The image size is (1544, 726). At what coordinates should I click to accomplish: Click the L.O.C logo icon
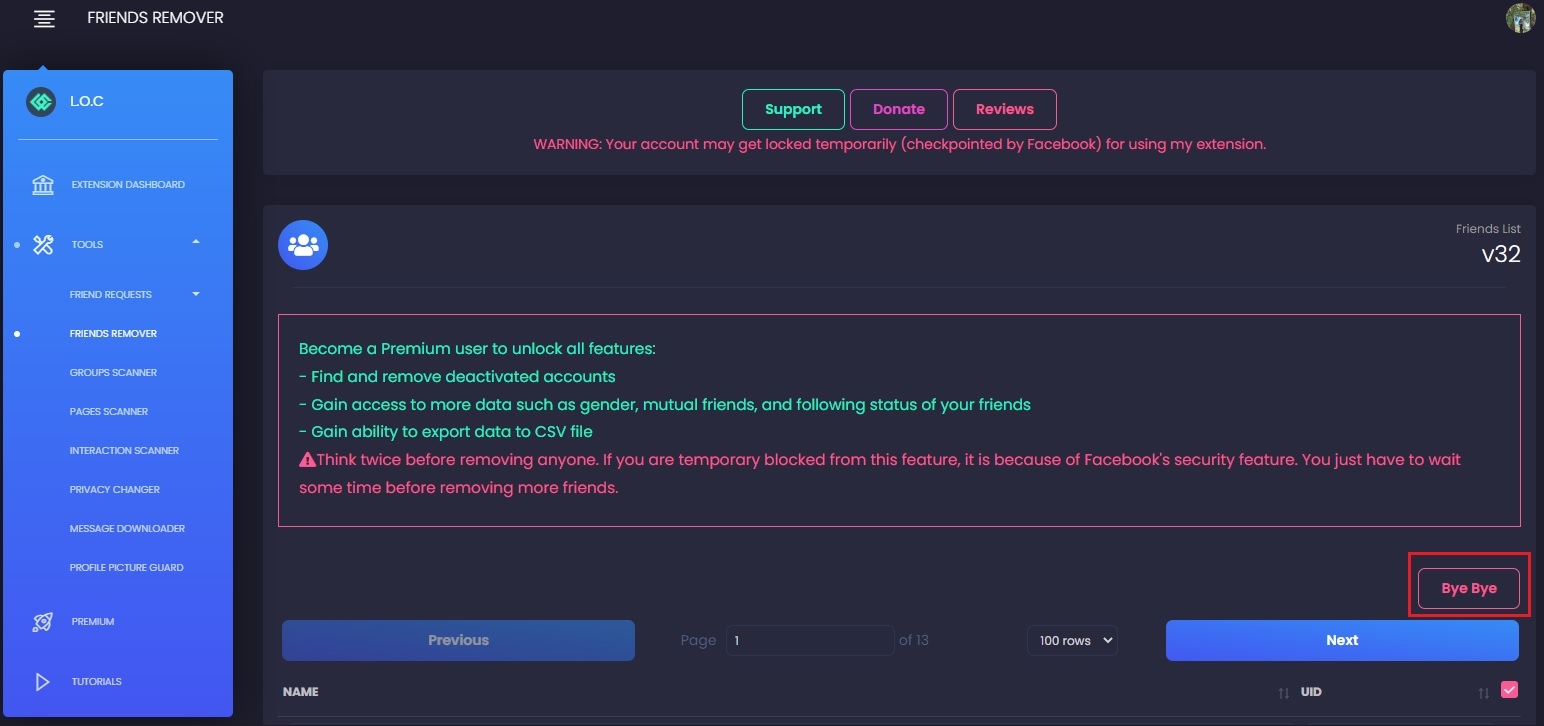point(41,102)
